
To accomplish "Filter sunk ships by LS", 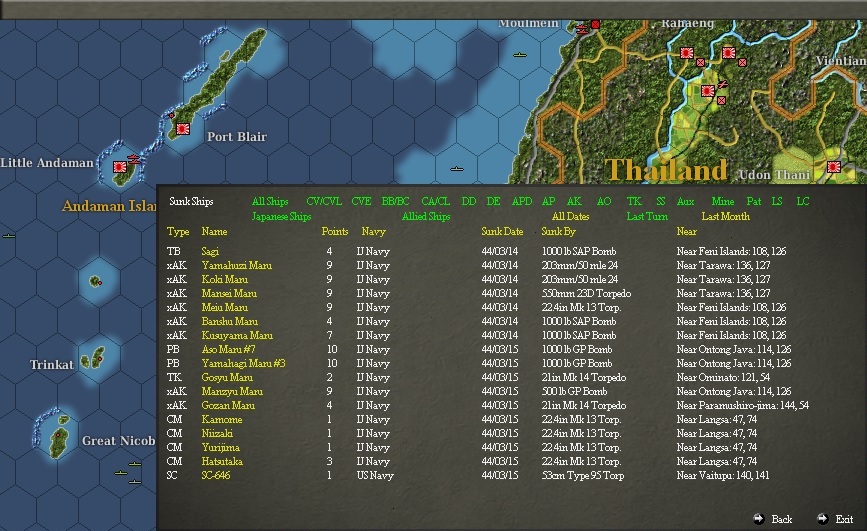I will [x=777, y=201].
